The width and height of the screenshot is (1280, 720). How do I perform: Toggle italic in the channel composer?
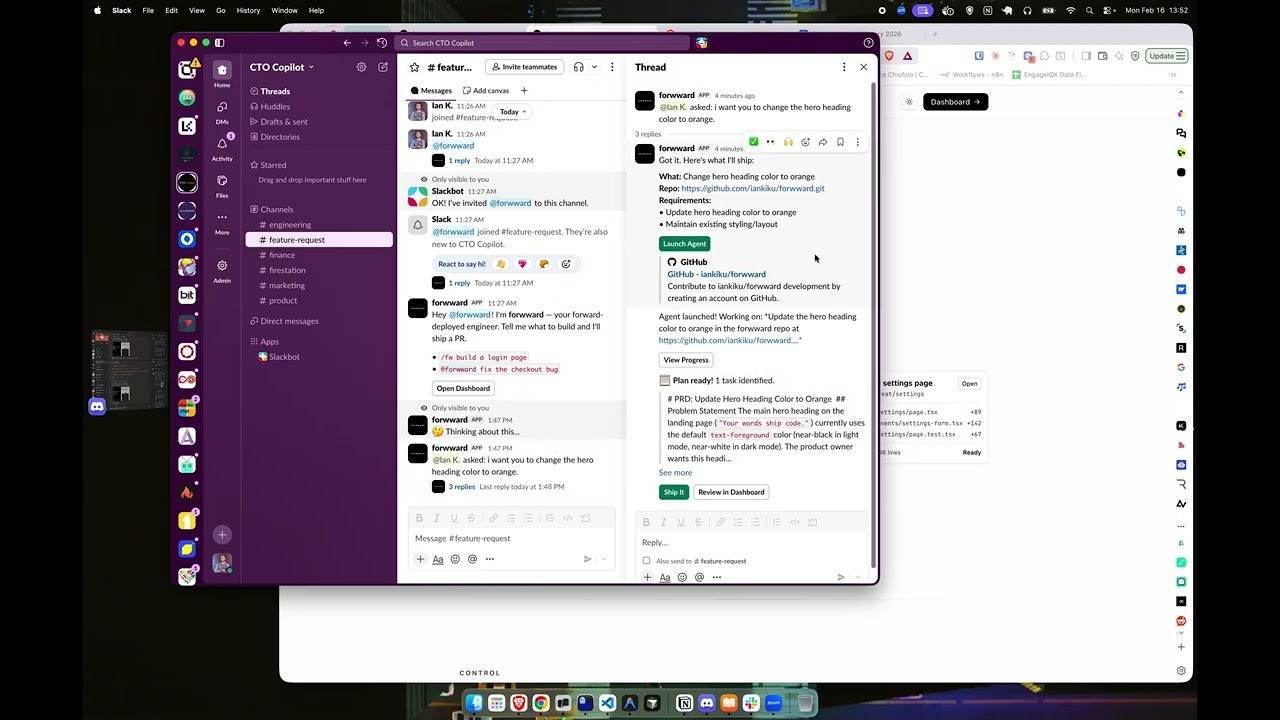[x=436, y=518]
